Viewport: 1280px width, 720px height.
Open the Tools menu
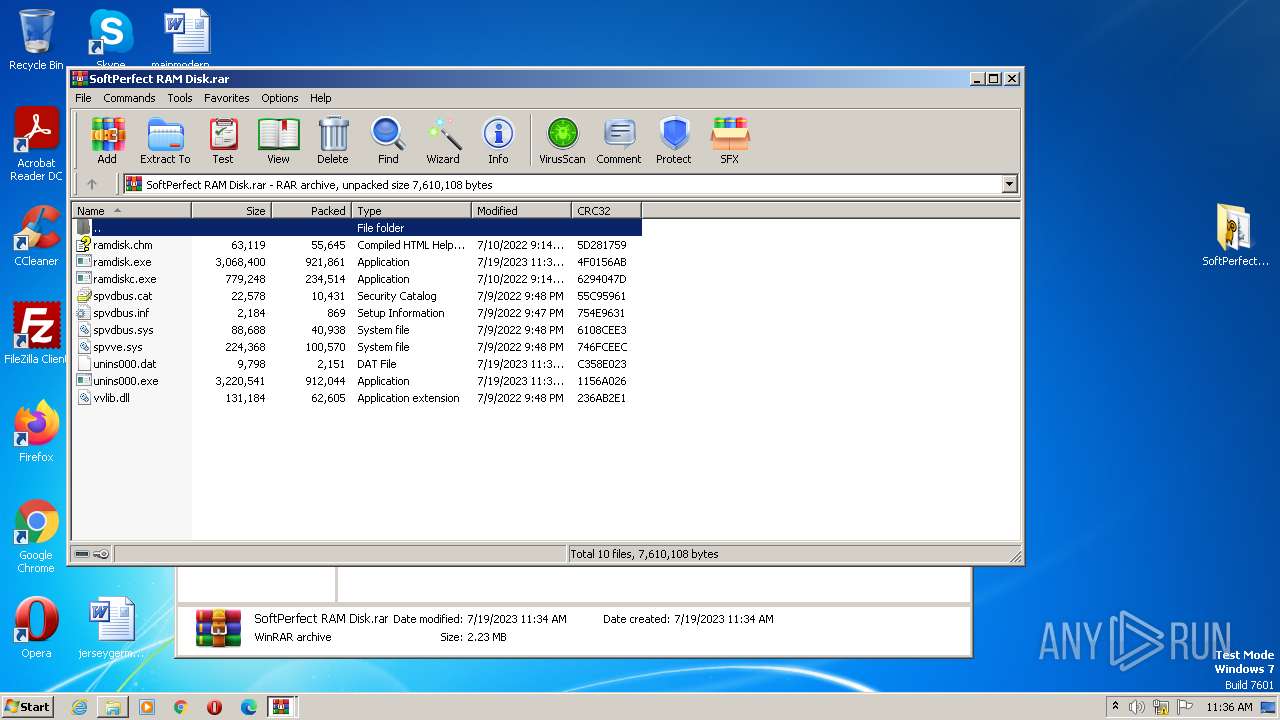click(180, 98)
